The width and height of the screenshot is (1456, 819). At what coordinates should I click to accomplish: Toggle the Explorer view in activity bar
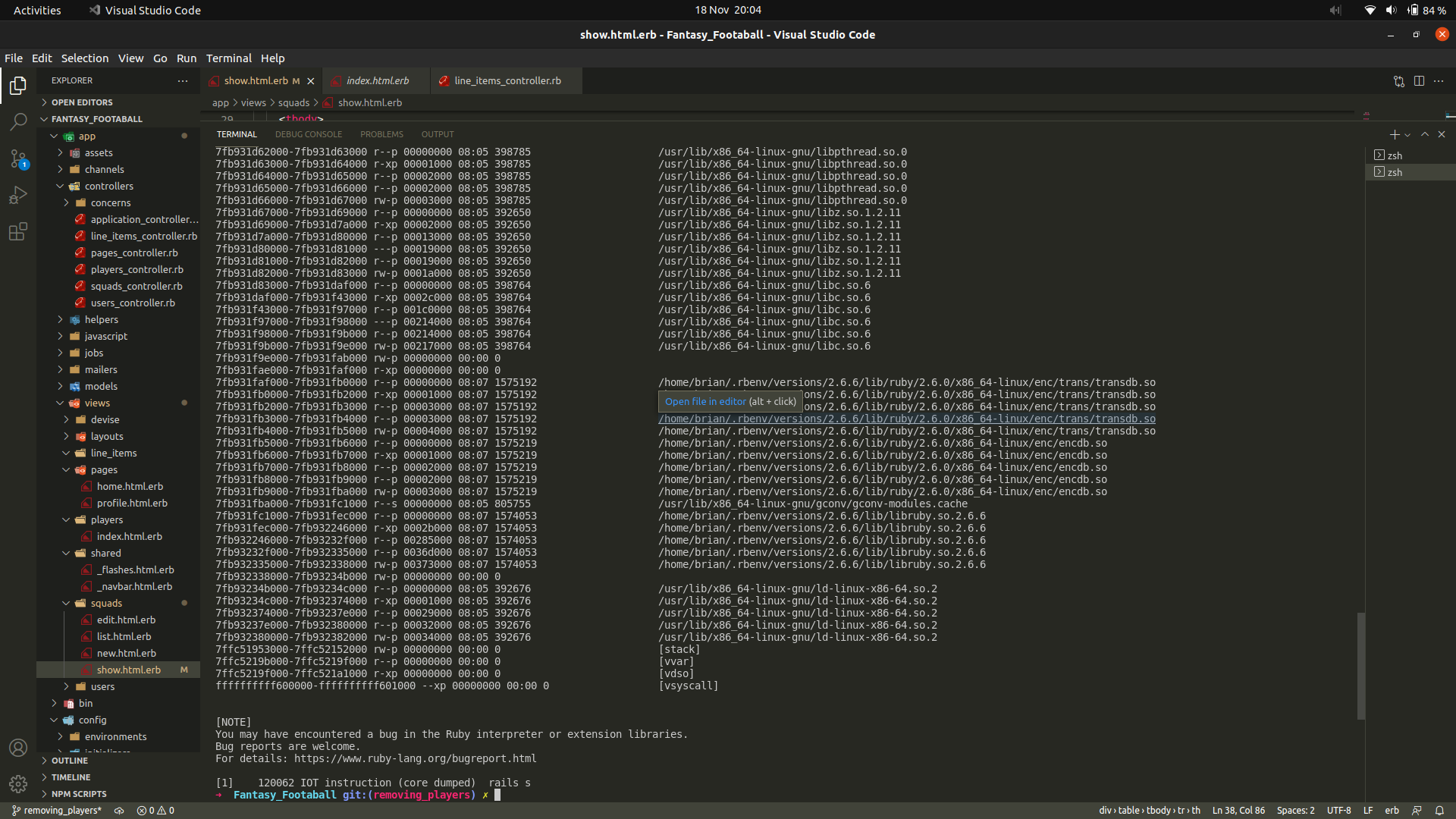click(18, 86)
